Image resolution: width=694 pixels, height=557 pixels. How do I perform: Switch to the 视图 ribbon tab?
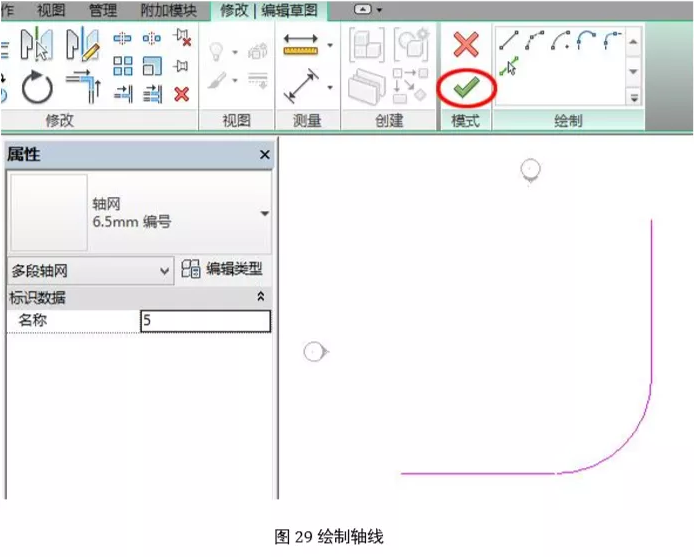51,11
